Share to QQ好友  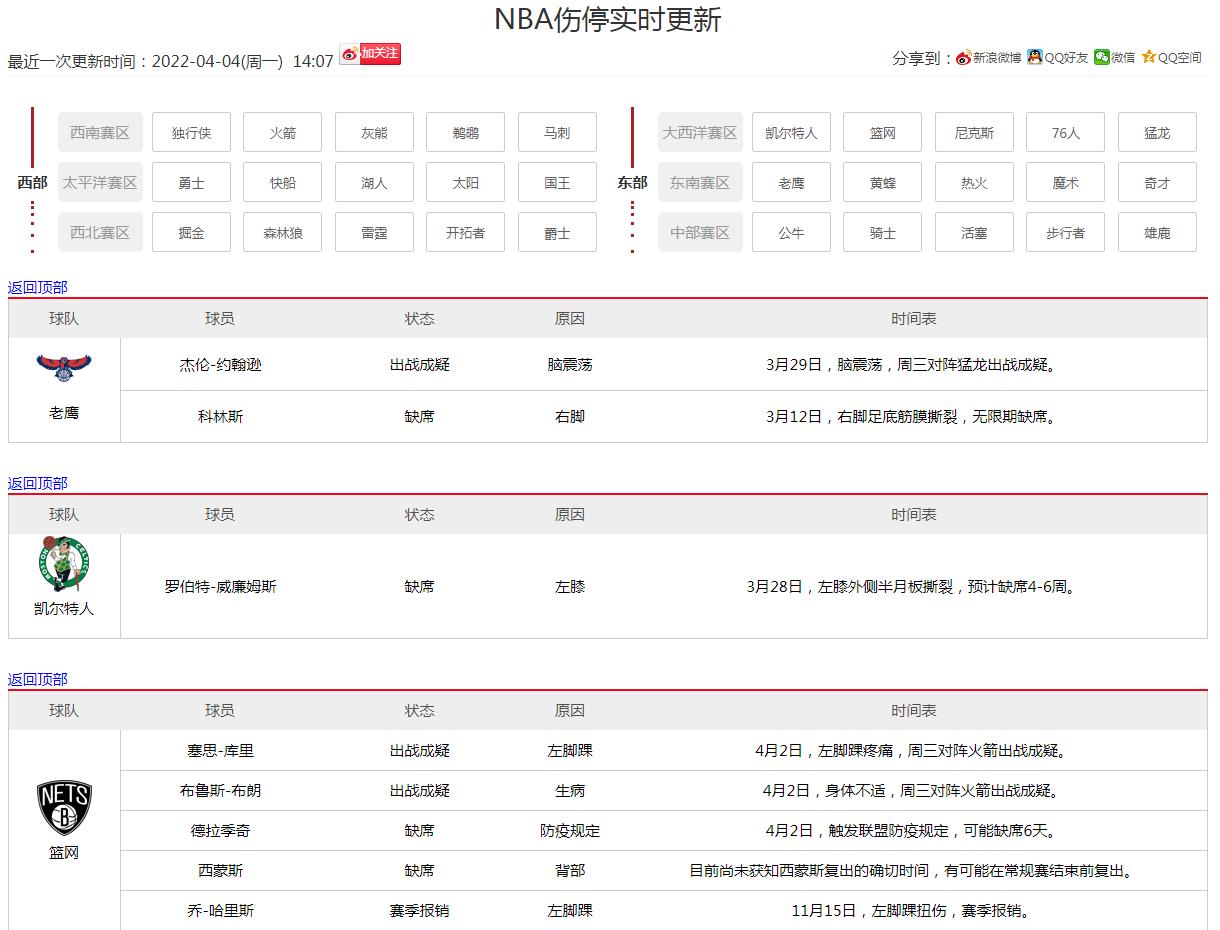point(1057,58)
